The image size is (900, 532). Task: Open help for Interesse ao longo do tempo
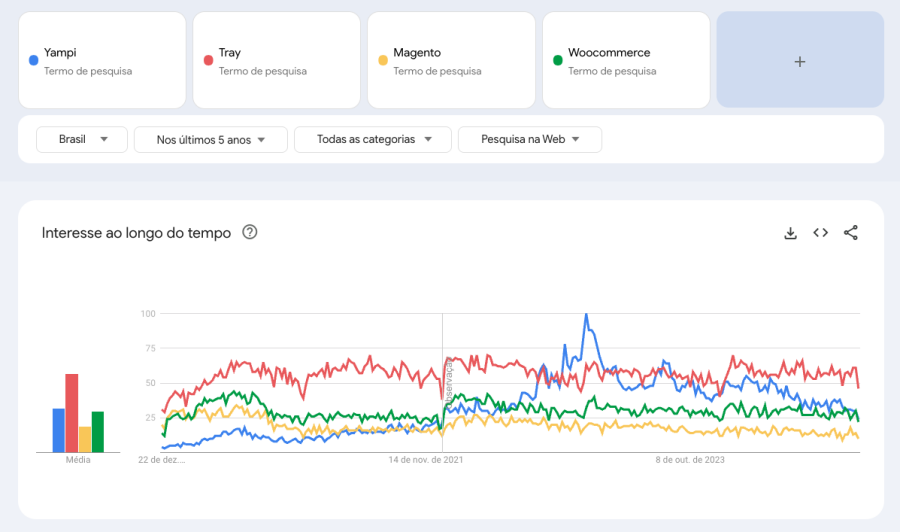point(250,232)
